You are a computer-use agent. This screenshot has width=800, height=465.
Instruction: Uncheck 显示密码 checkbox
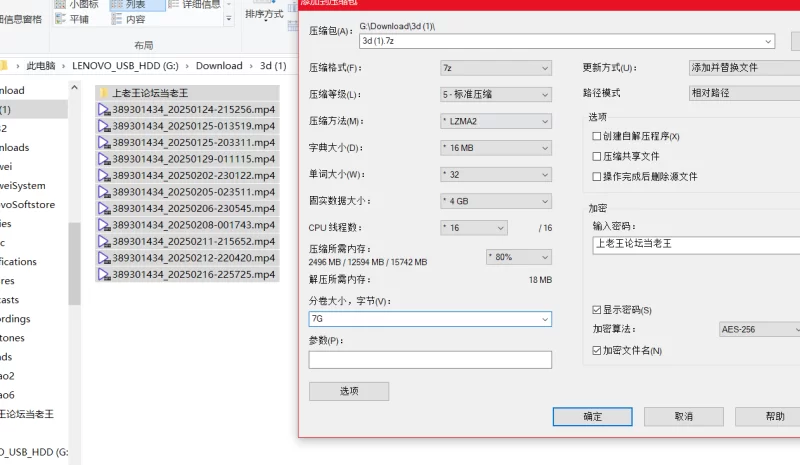coord(596,310)
